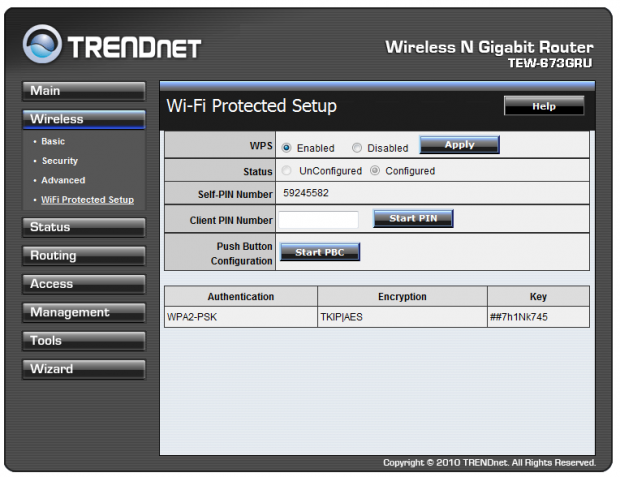Open WiFi Protected Setup link
This screenshot has height=477, width=620.
[x=87, y=200]
